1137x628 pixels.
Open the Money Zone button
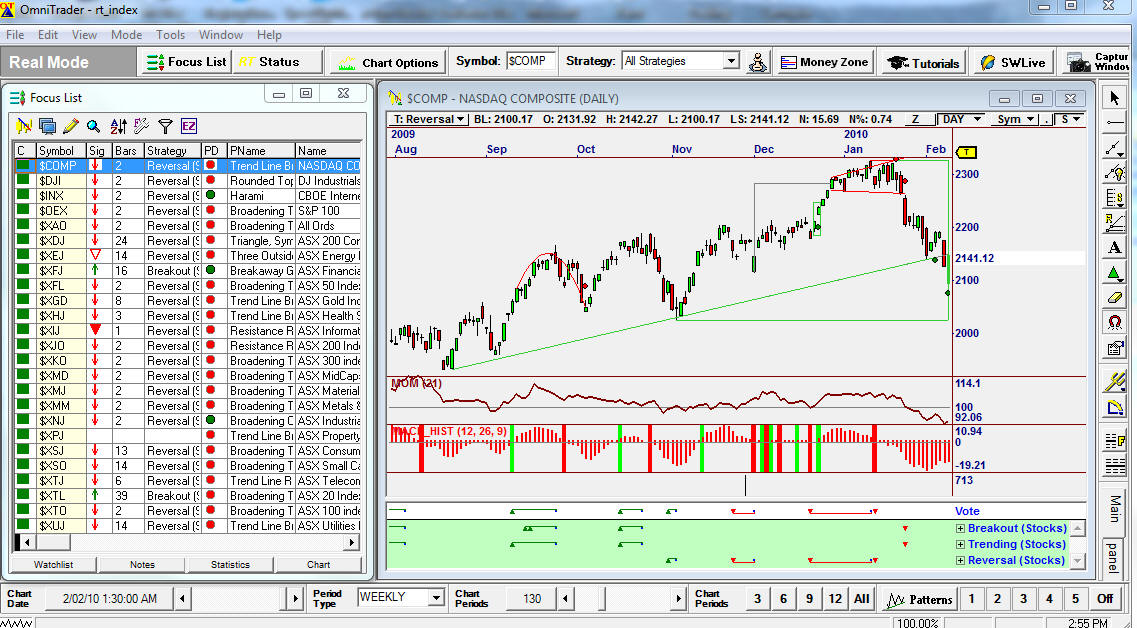tap(824, 62)
